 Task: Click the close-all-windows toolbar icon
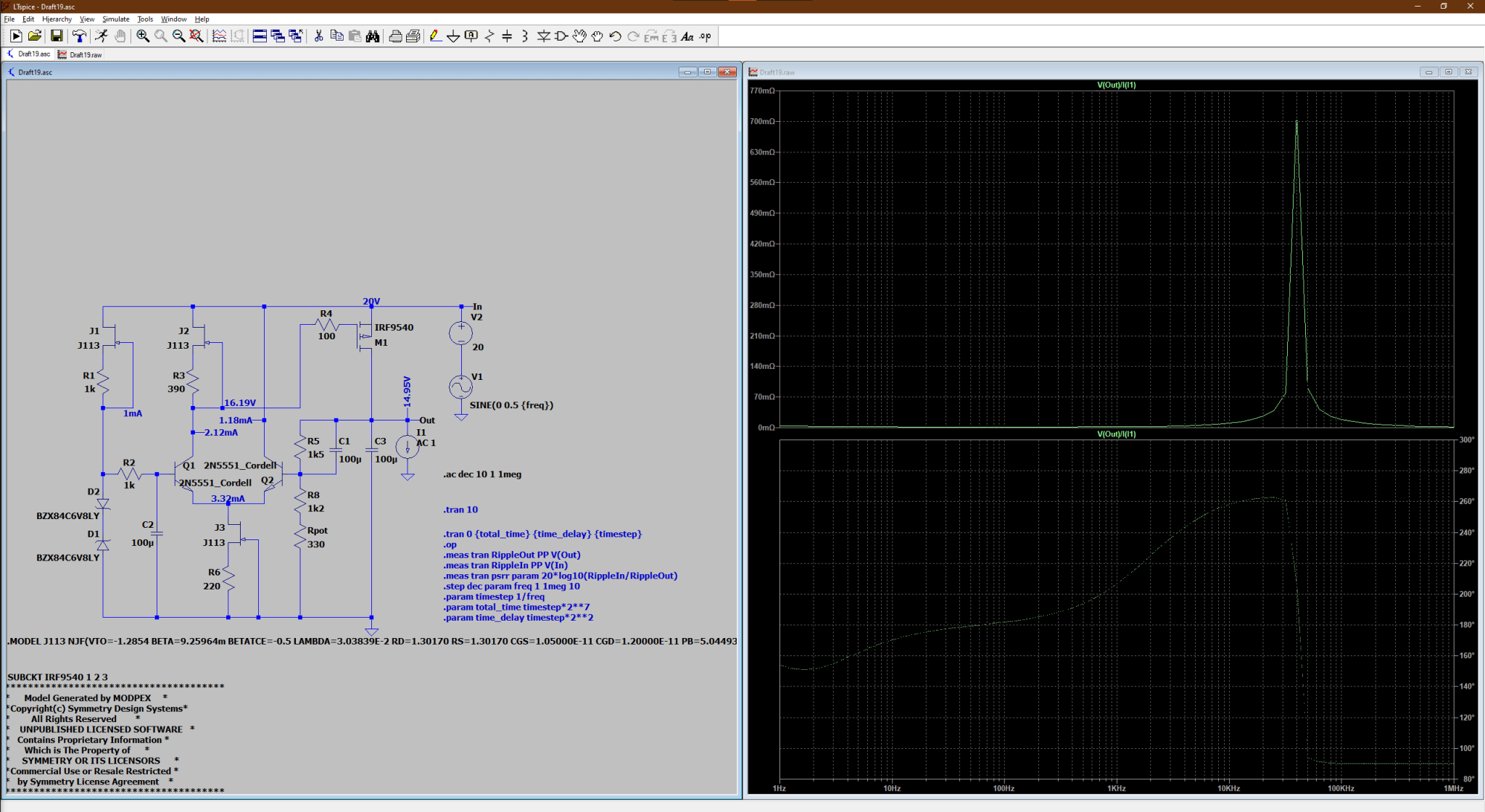pyautogui.click(x=296, y=36)
